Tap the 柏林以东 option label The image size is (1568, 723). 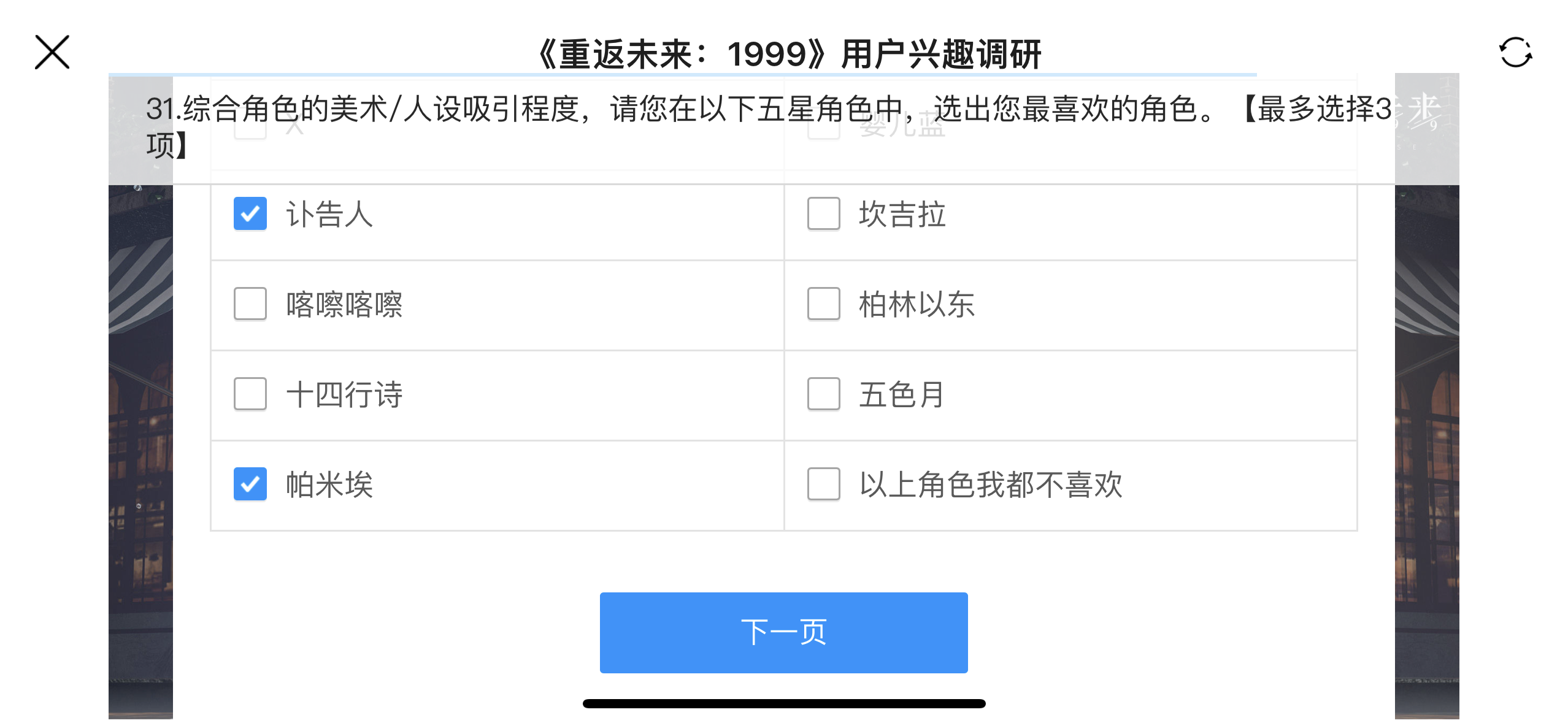point(917,305)
